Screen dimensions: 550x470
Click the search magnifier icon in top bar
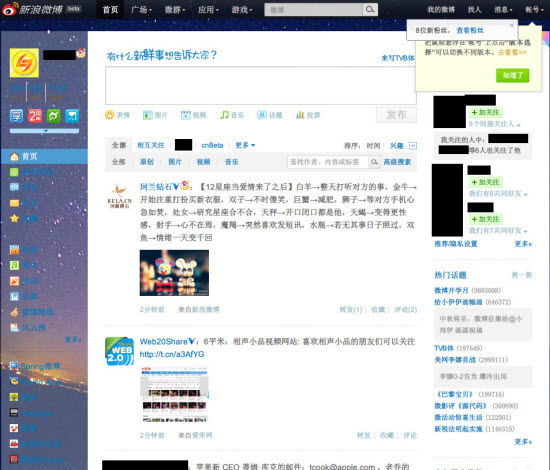[370, 9]
